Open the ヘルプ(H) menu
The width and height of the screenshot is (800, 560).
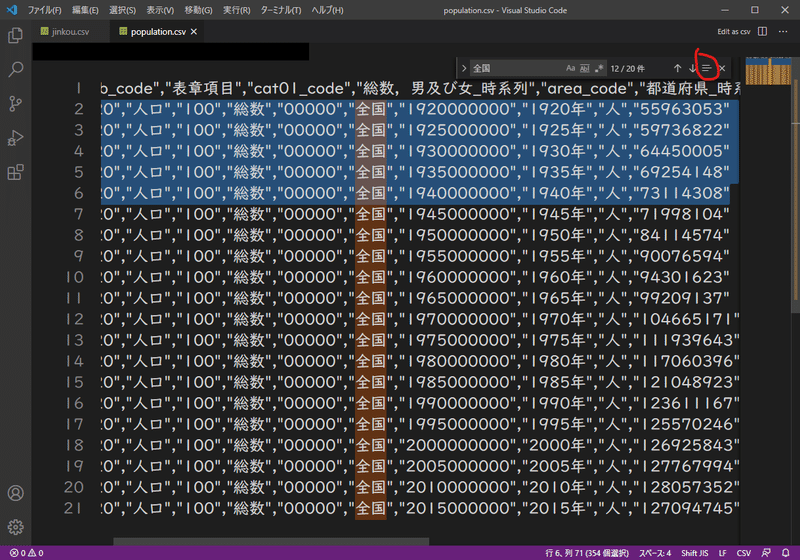click(328, 10)
